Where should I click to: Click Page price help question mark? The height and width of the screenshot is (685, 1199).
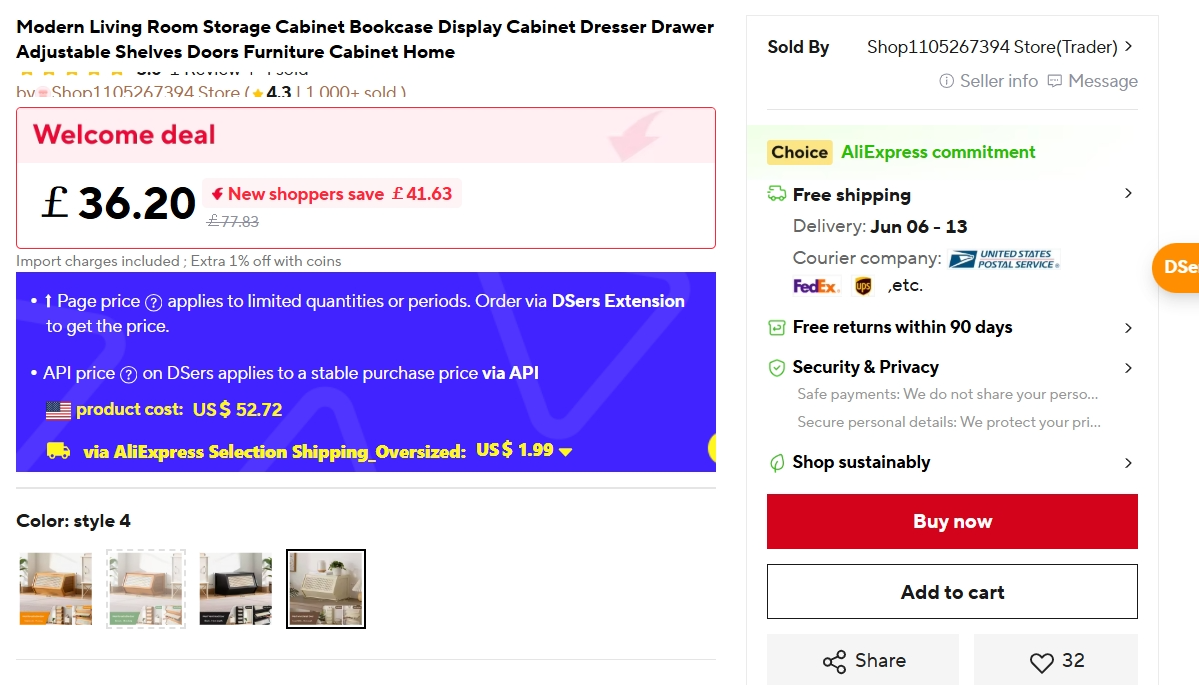pos(154,303)
